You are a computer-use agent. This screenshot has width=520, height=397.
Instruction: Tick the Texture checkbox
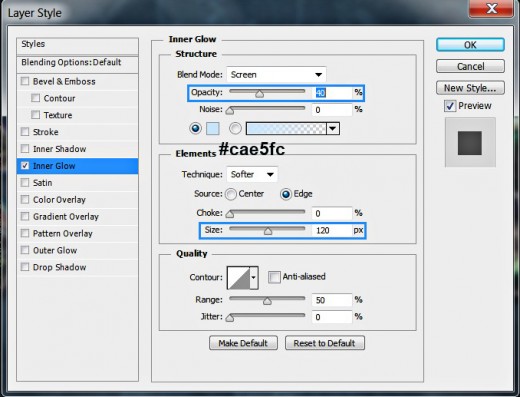pyautogui.click(x=35, y=115)
